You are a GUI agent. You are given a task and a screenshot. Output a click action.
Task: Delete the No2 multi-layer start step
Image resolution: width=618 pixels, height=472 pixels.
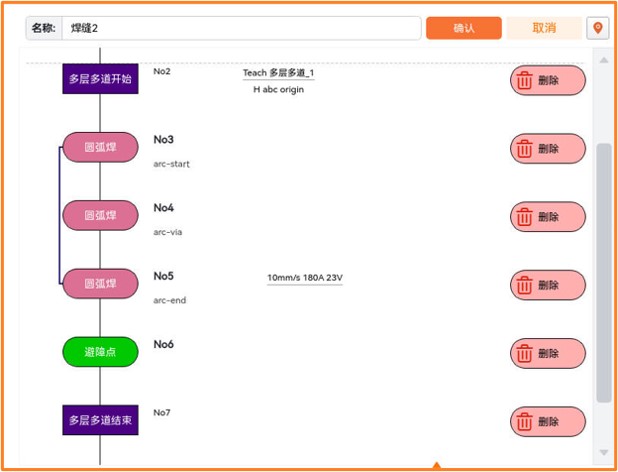(548, 80)
